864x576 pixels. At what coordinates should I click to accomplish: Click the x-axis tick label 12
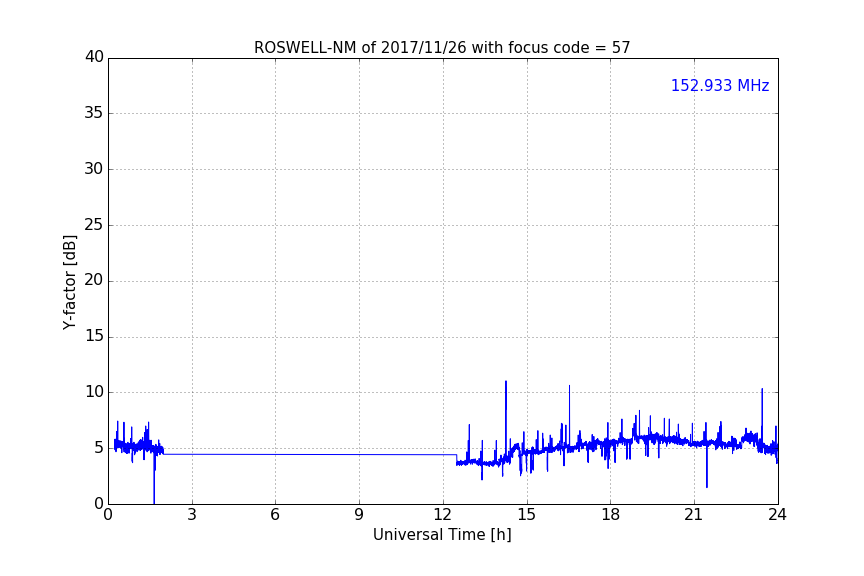tap(442, 515)
